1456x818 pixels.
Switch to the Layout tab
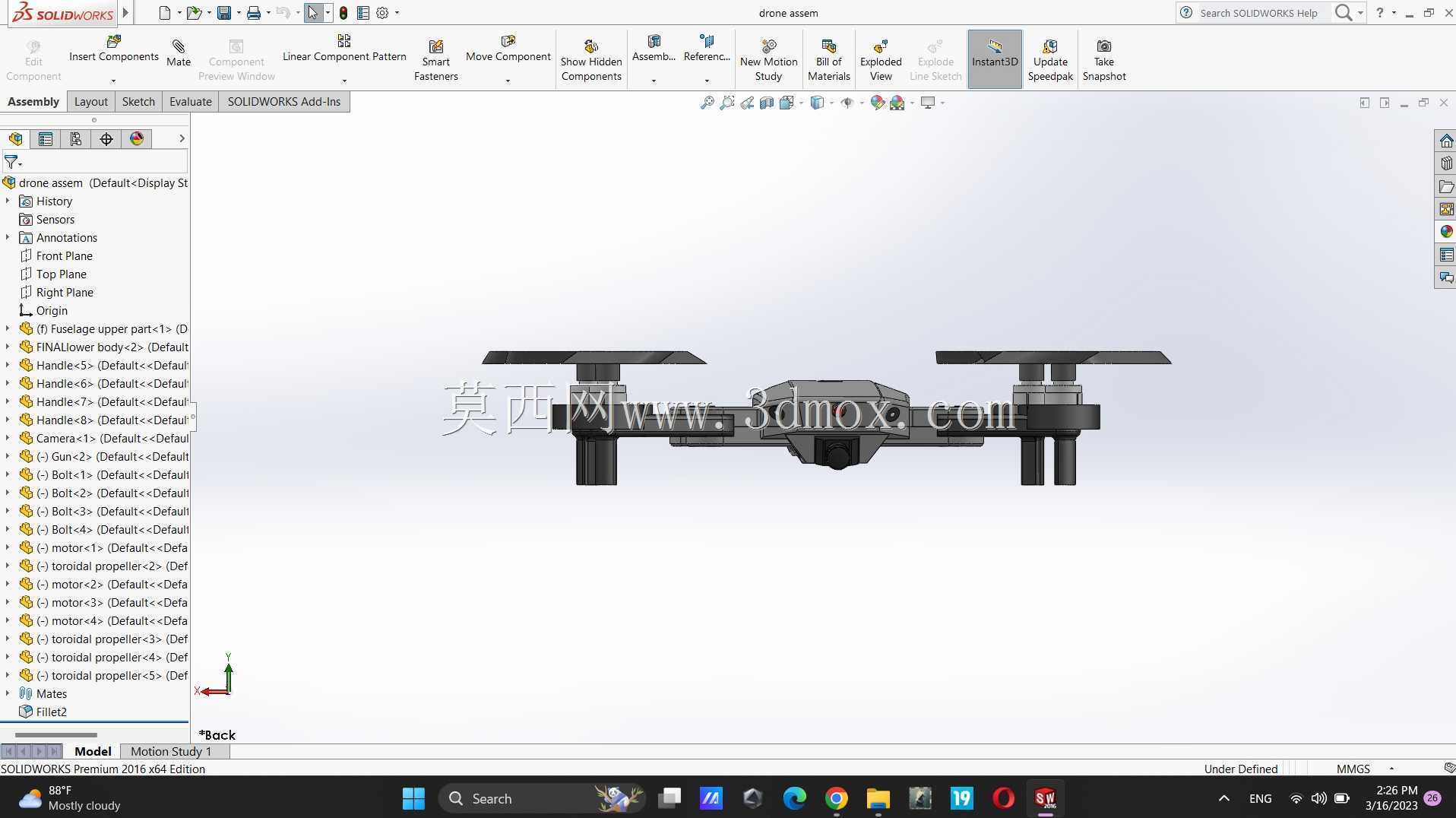(x=91, y=102)
